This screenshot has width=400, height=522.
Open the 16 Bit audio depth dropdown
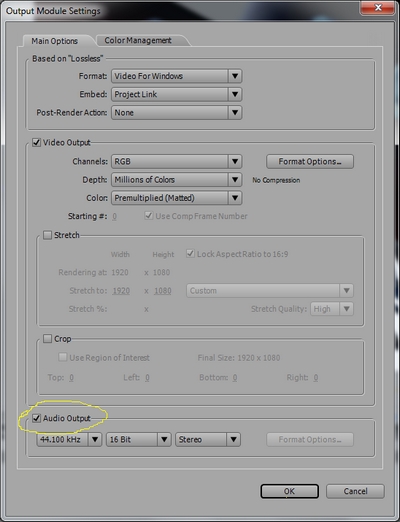(x=138, y=440)
